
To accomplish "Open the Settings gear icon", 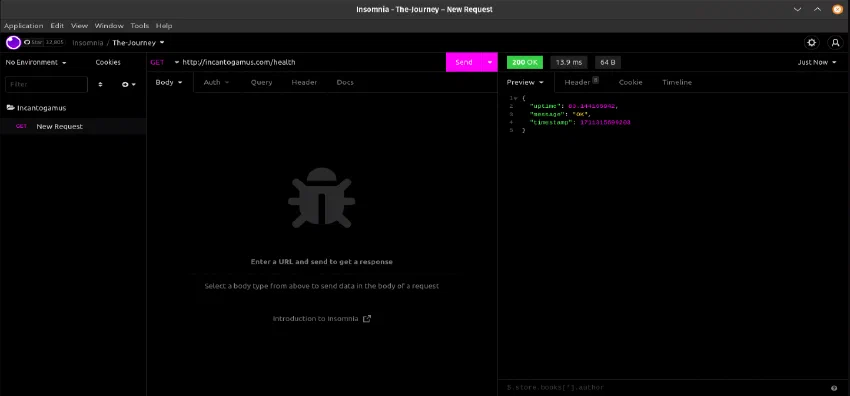I will click(x=812, y=42).
